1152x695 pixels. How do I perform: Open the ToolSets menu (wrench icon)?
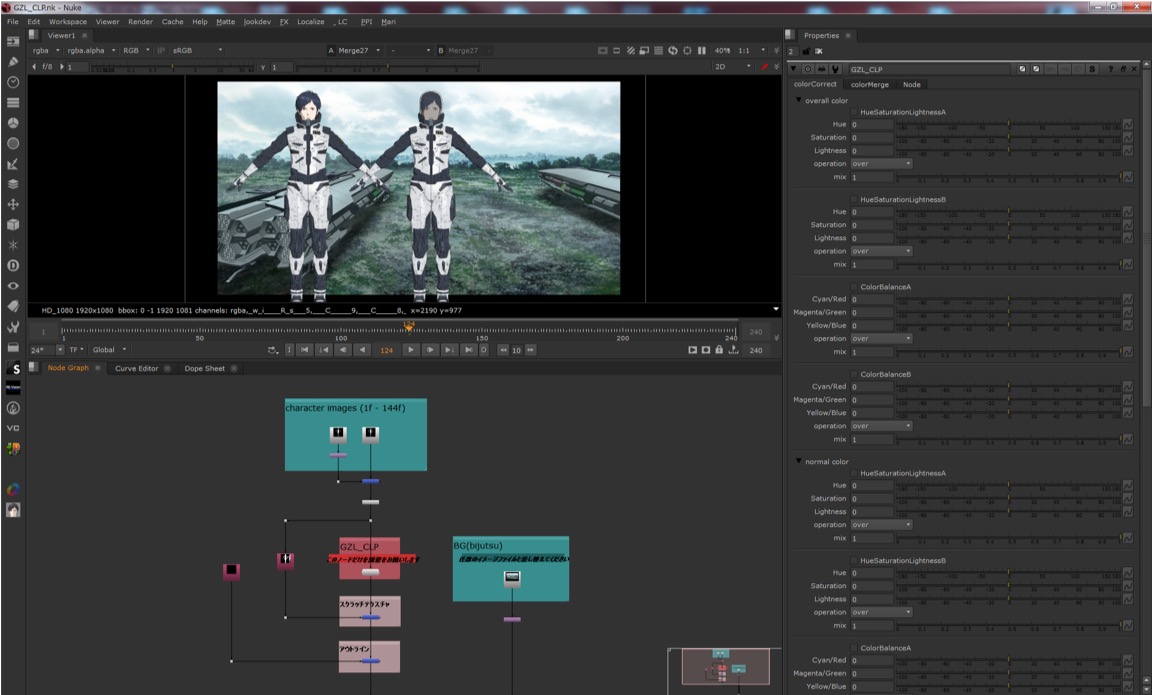[12, 327]
